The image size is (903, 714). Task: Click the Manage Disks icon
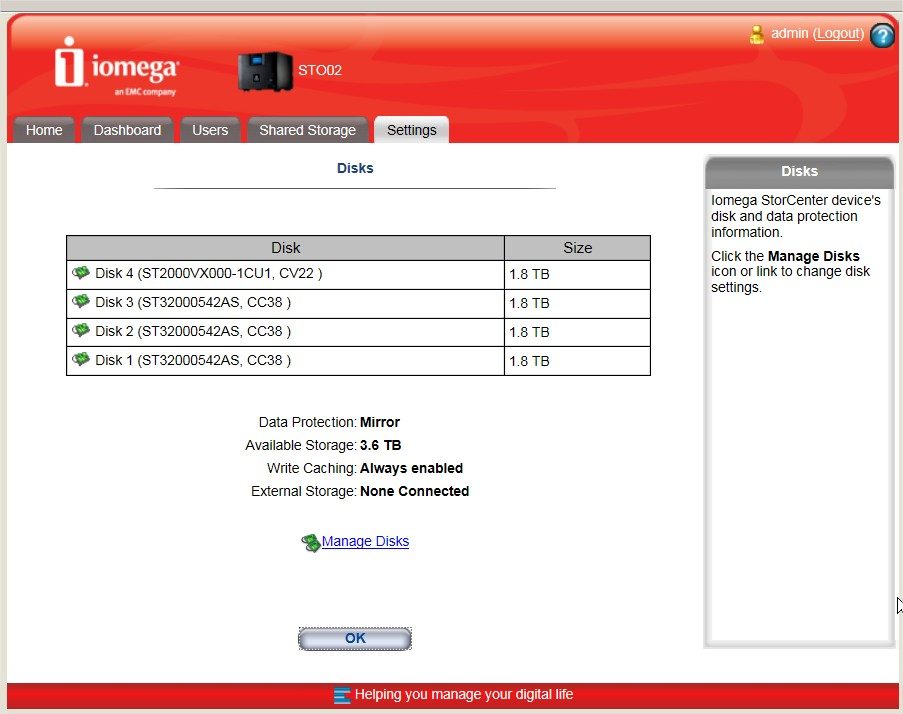pos(310,542)
